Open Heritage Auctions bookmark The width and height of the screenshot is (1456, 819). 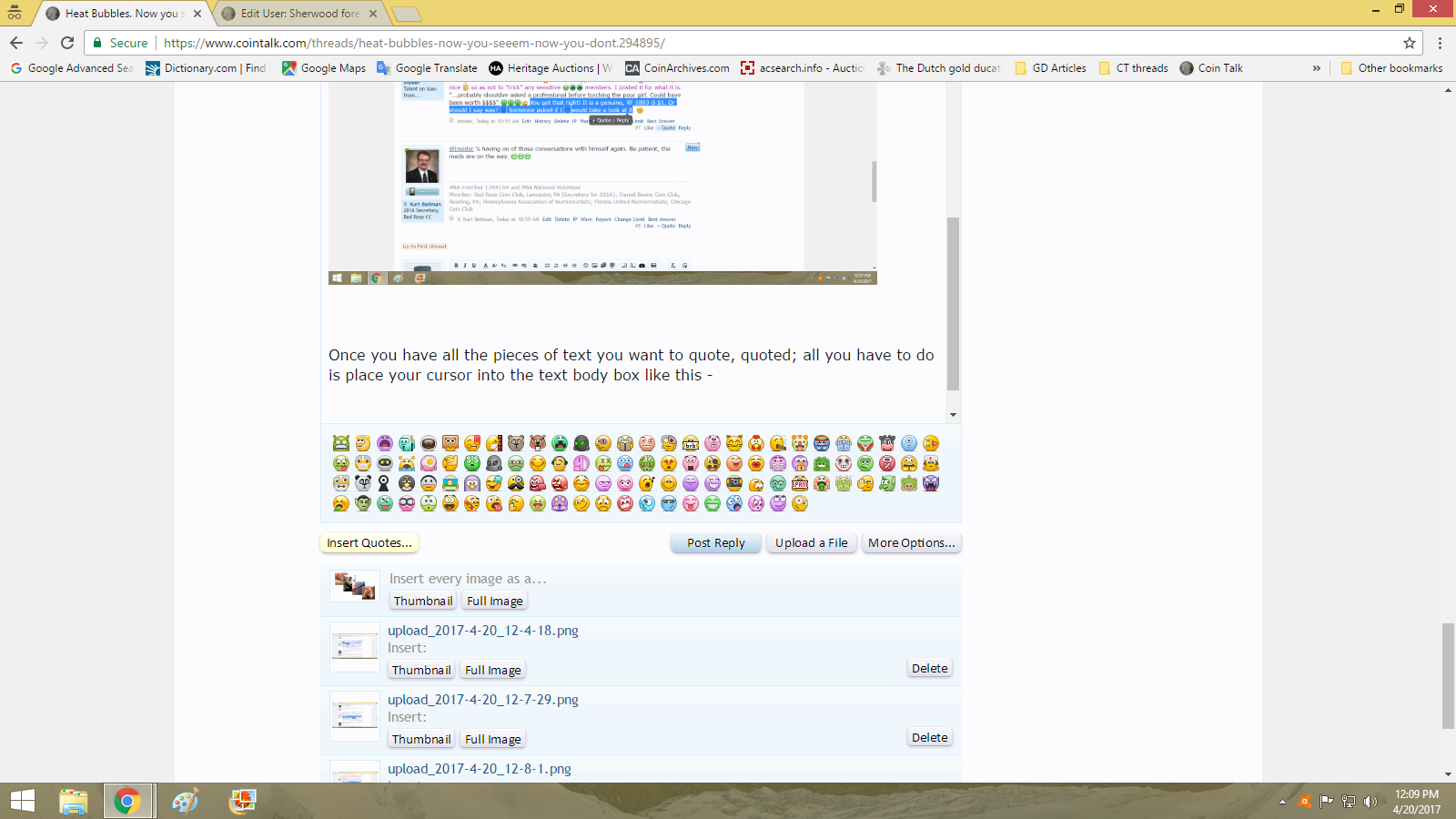pyautogui.click(x=551, y=68)
